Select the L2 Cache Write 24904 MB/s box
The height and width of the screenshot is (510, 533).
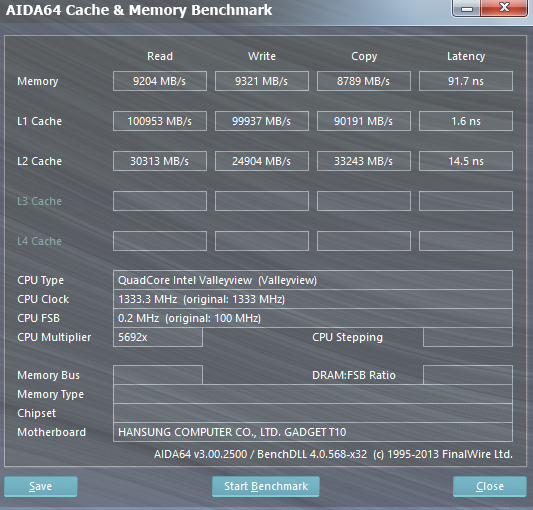[262, 161]
